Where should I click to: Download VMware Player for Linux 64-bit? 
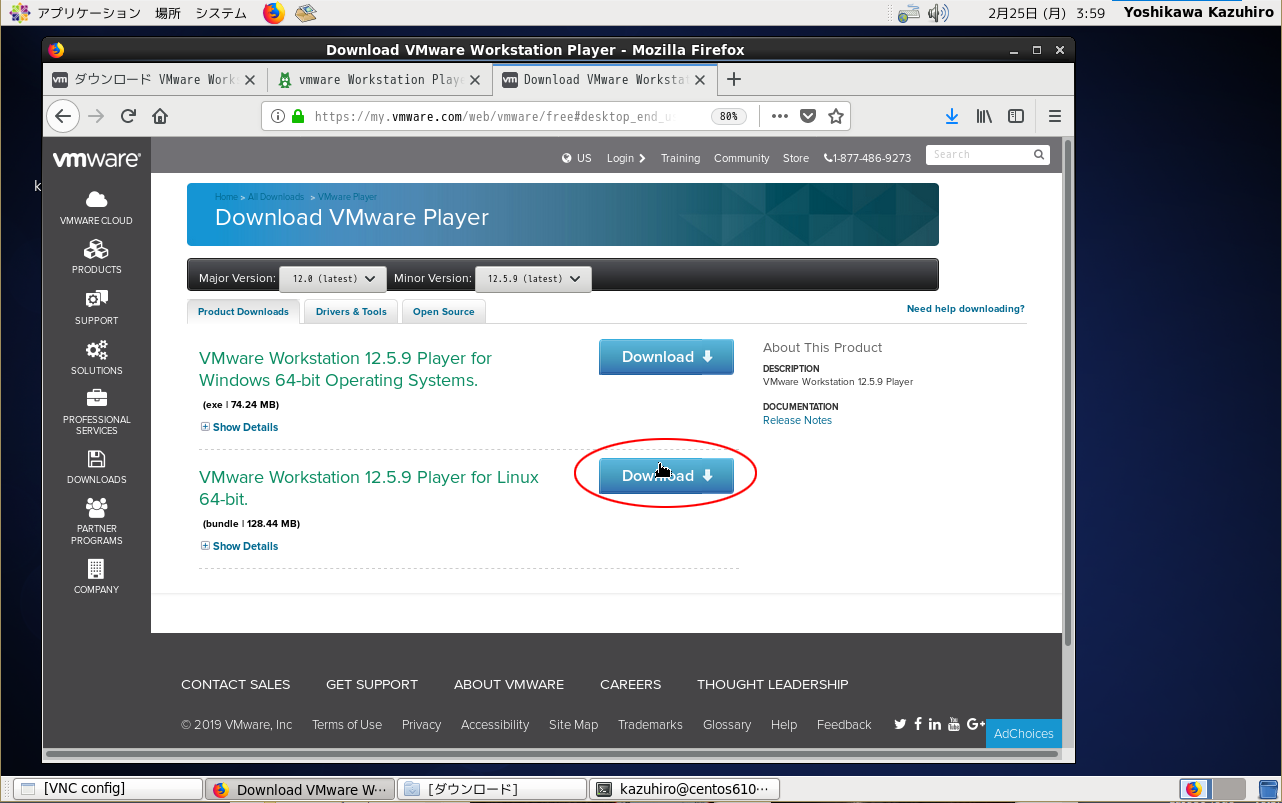666,476
